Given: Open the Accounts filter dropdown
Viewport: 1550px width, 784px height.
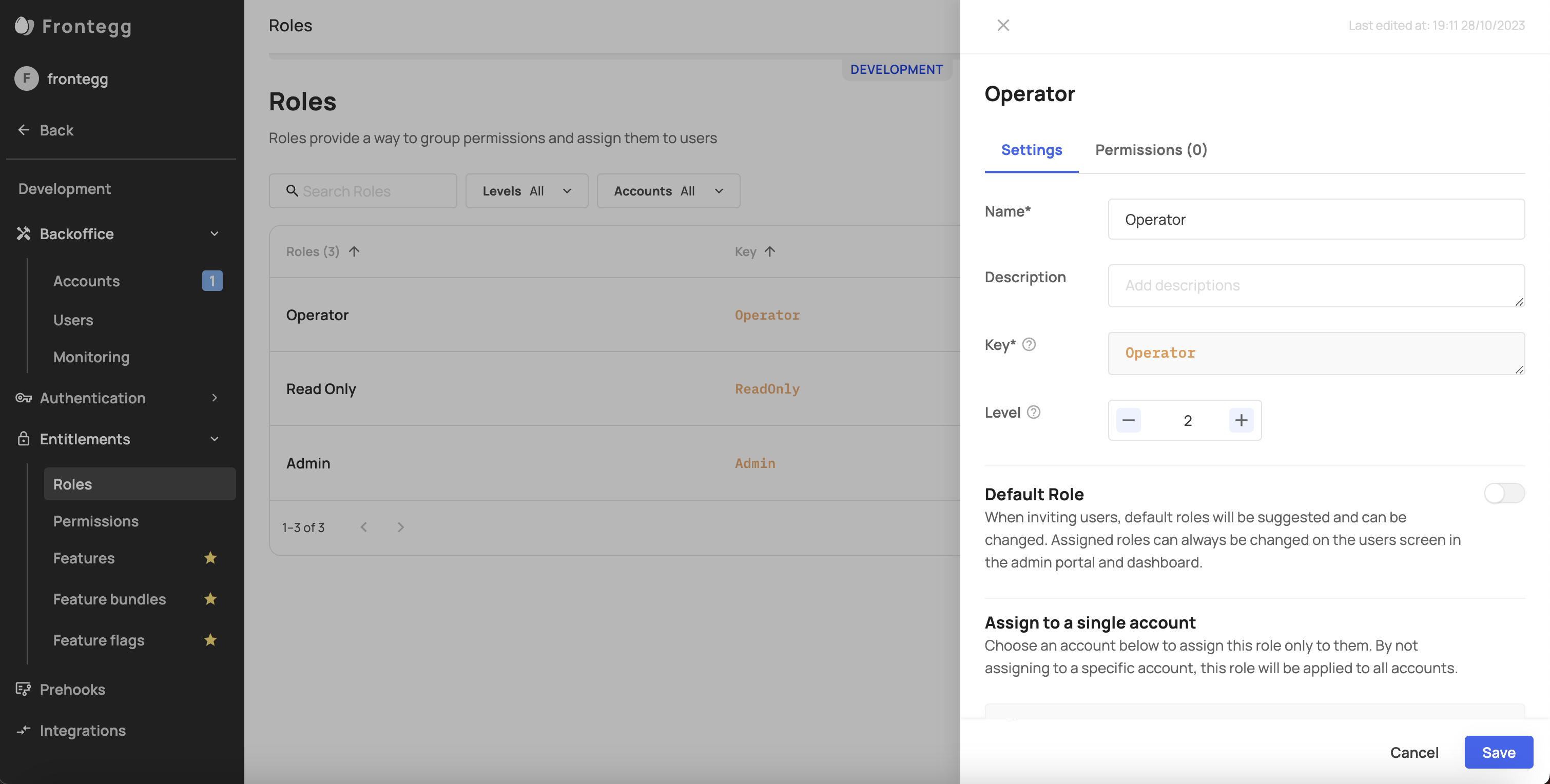Looking at the screenshot, I should (x=668, y=191).
